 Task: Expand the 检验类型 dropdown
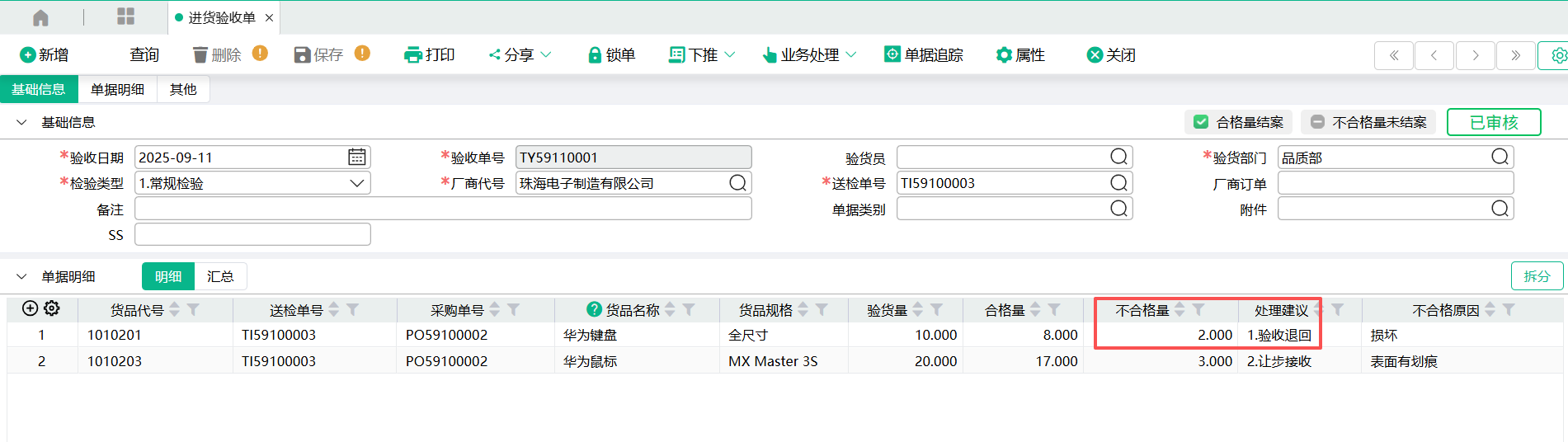[x=356, y=183]
